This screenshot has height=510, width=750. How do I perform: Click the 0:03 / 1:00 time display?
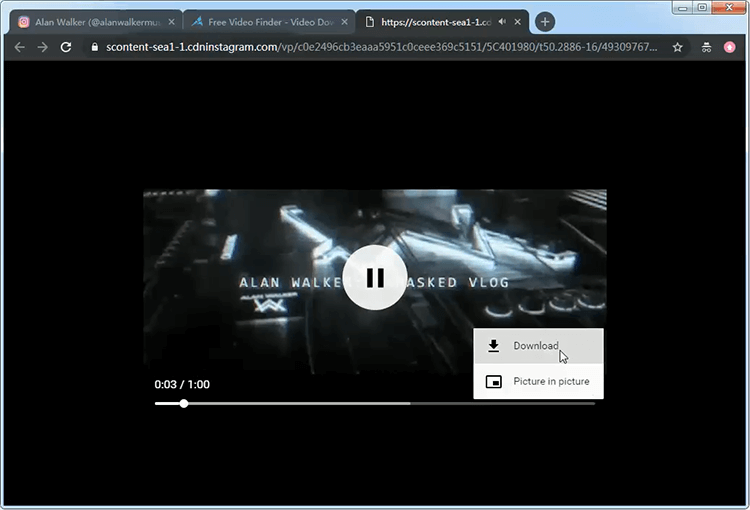182,384
